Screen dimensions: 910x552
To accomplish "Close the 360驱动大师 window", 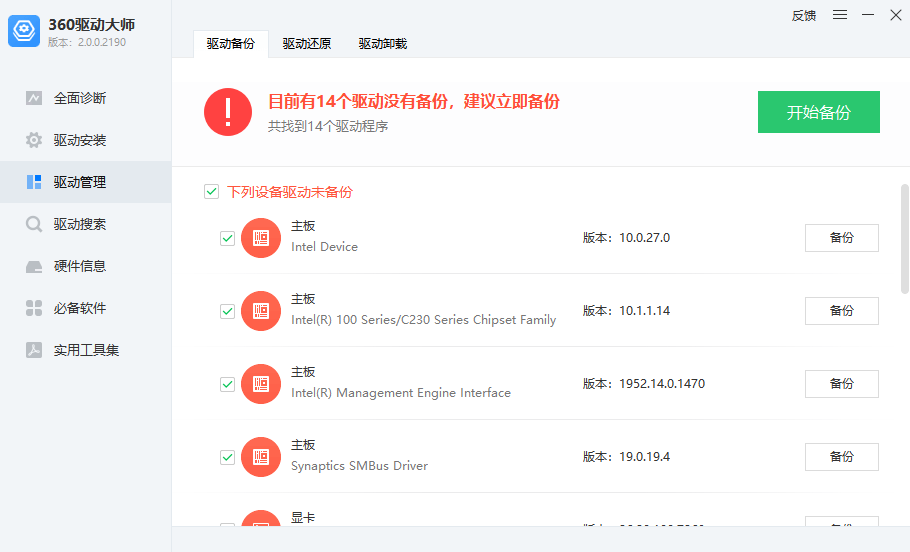I will tap(895, 15).
